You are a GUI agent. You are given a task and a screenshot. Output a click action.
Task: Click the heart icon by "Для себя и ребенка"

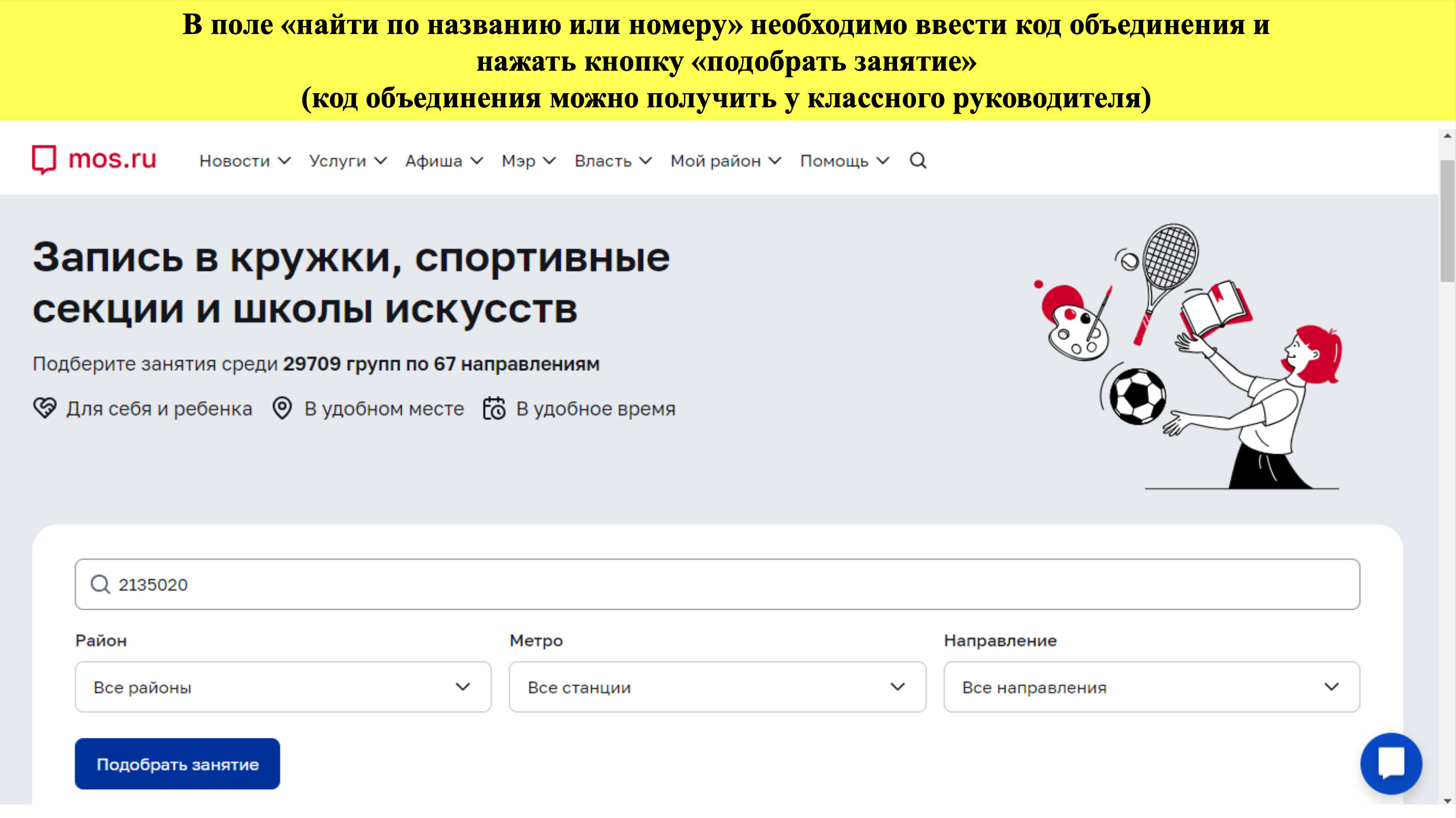[x=45, y=408]
